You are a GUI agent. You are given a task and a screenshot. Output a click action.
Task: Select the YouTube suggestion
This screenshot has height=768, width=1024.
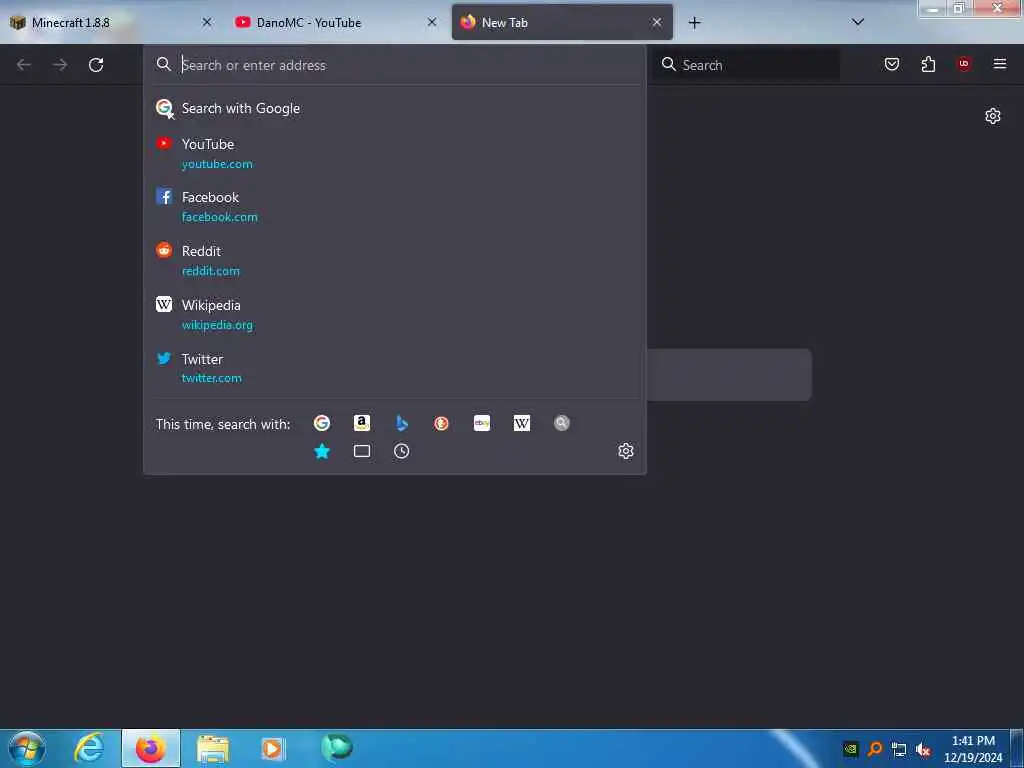coord(394,153)
